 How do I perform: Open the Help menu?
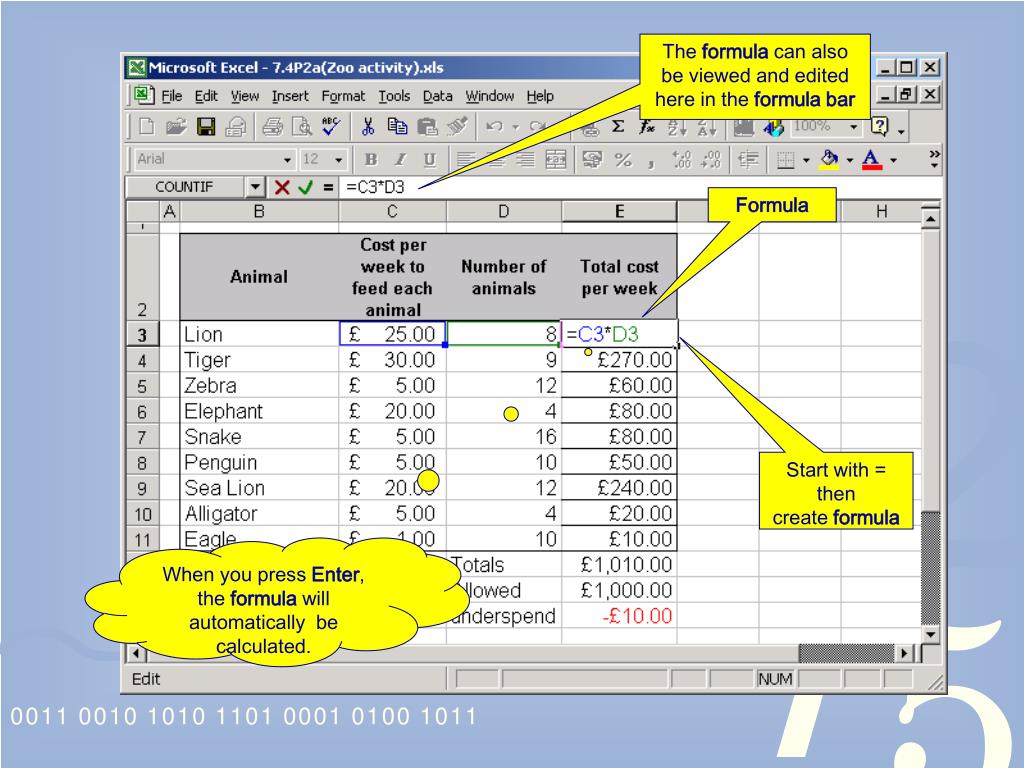click(x=540, y=96)
